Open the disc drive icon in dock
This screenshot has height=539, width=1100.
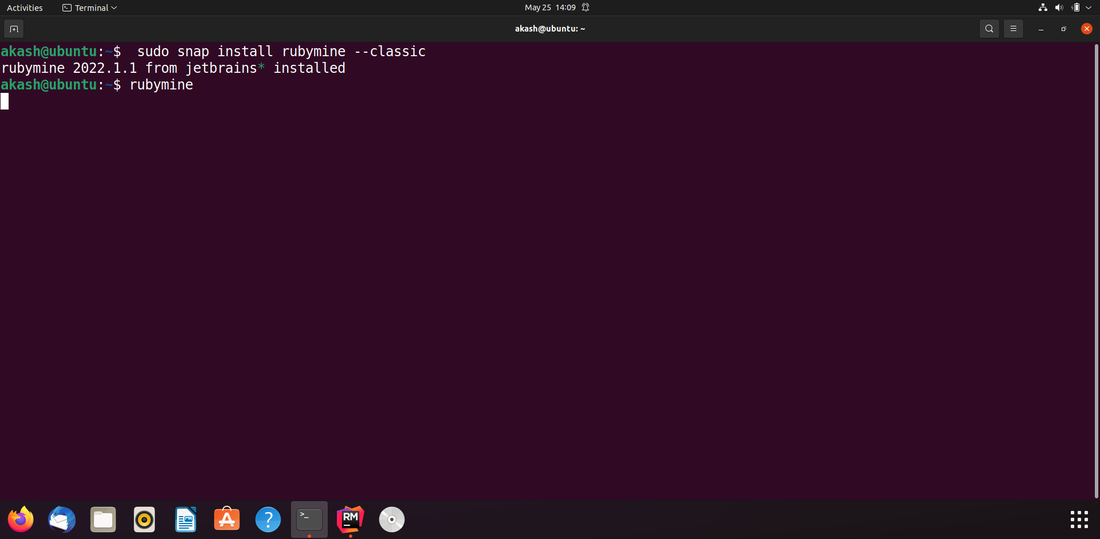[391, 519]
